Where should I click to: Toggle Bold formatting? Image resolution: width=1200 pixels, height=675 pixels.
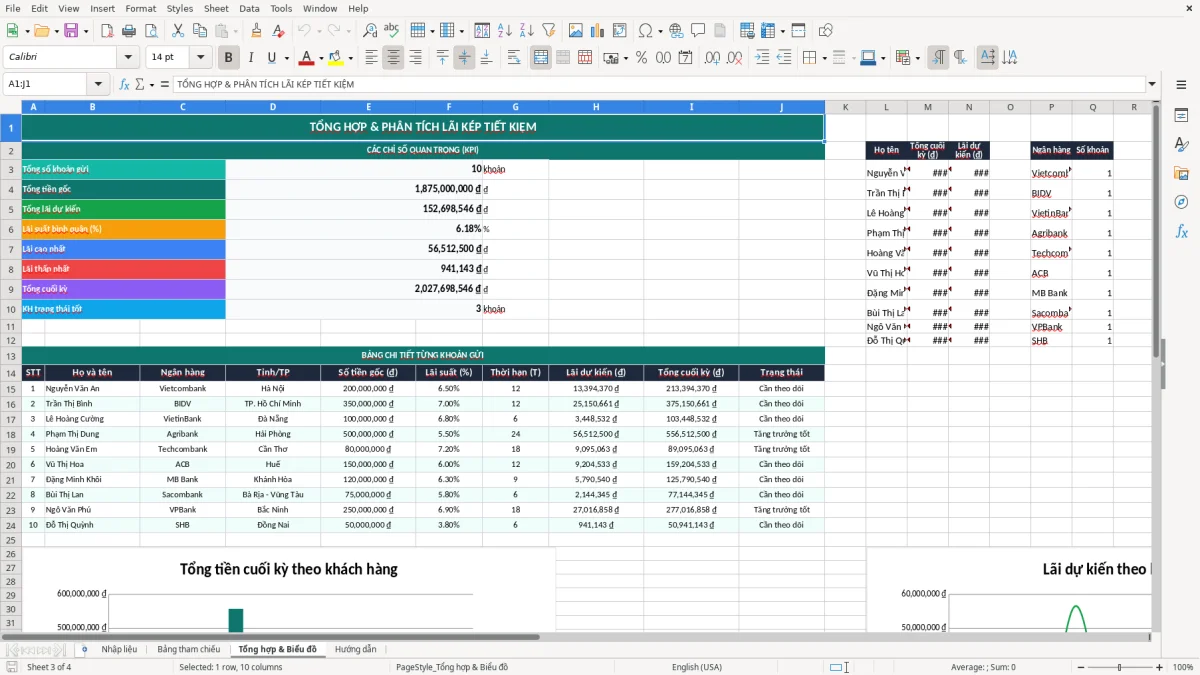coord(229,58)
